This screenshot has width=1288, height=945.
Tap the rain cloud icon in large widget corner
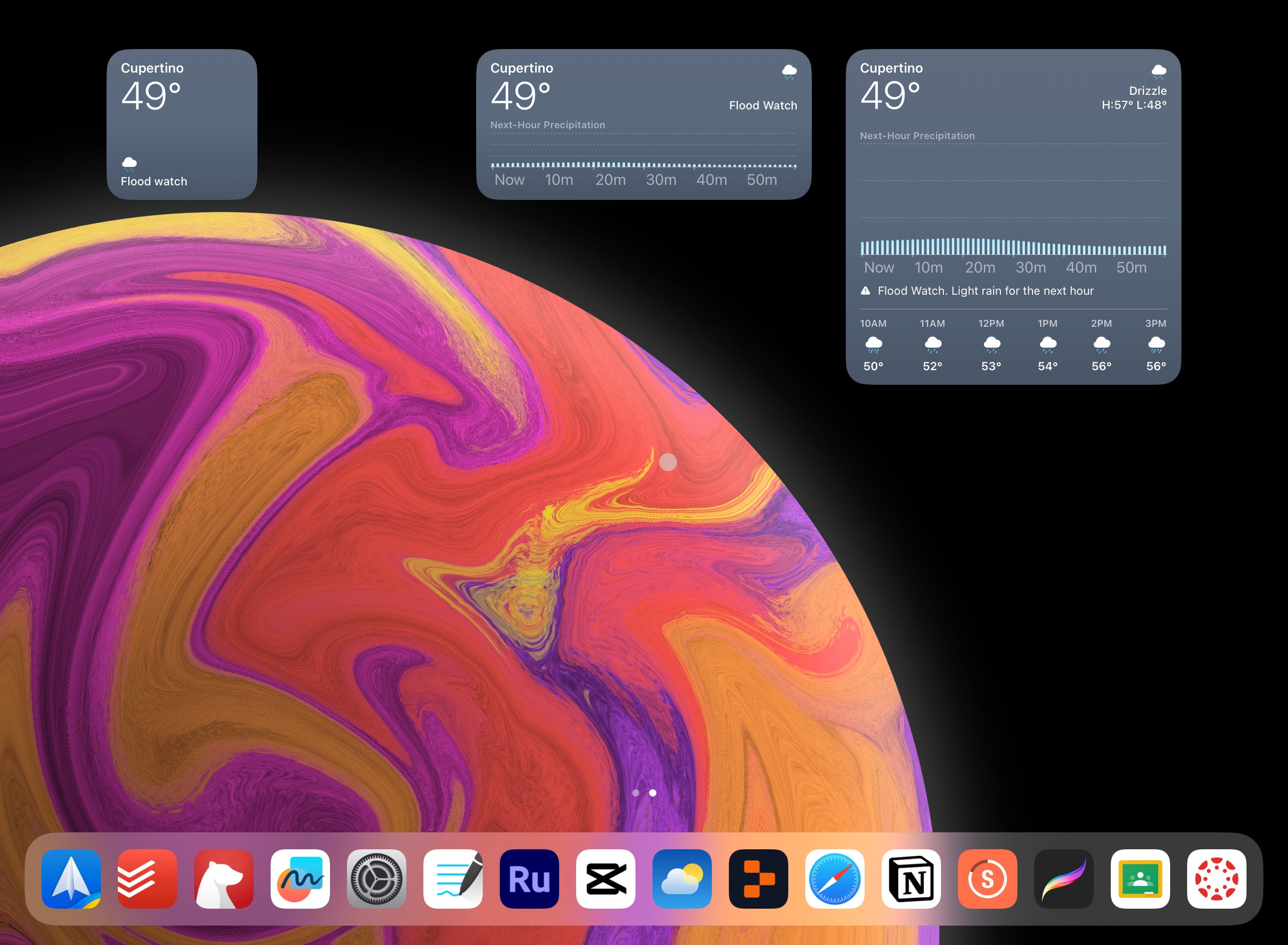pos(1159,72)
